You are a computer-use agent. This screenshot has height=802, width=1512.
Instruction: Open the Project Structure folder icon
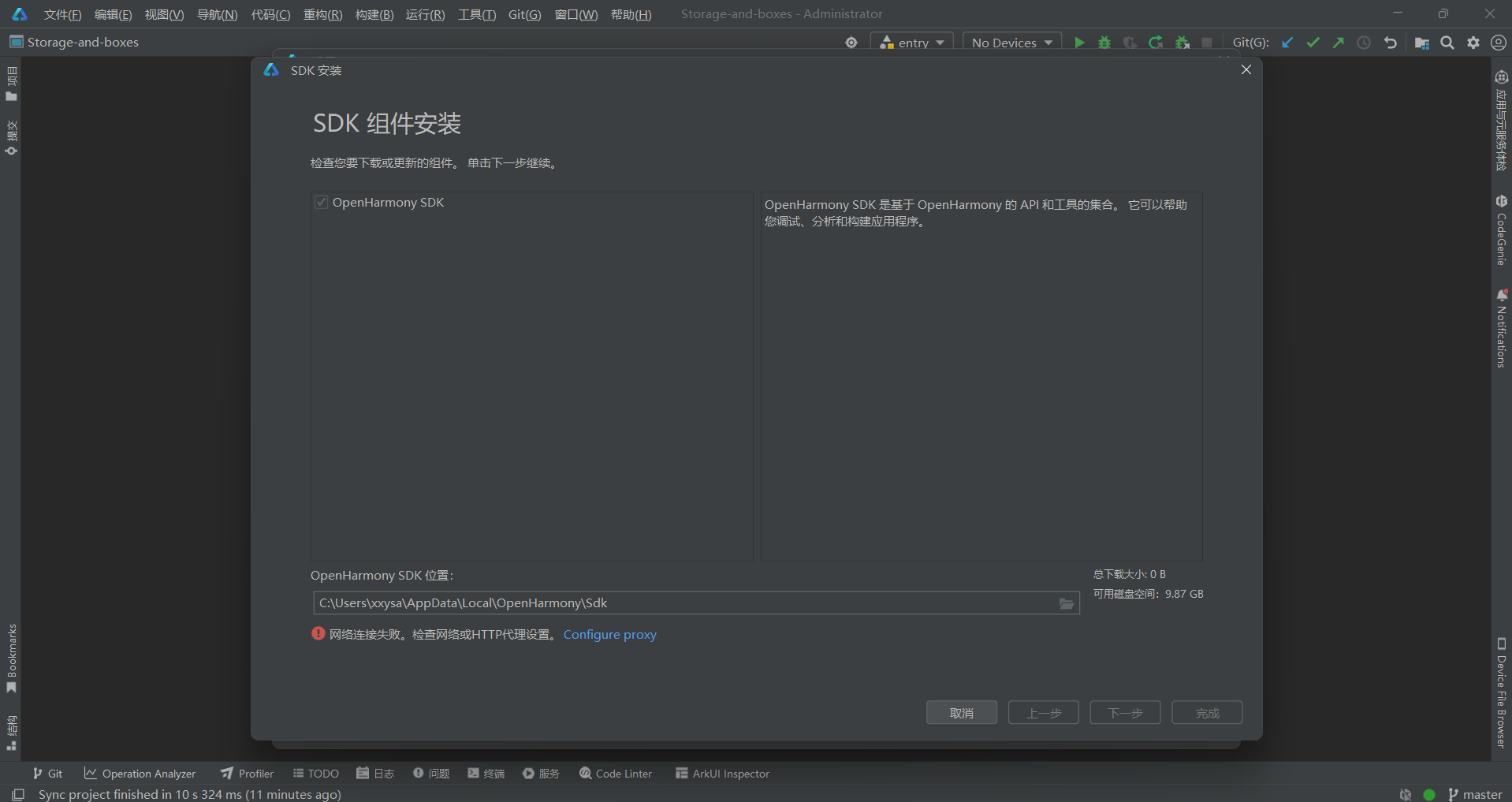click(1422, 43)
